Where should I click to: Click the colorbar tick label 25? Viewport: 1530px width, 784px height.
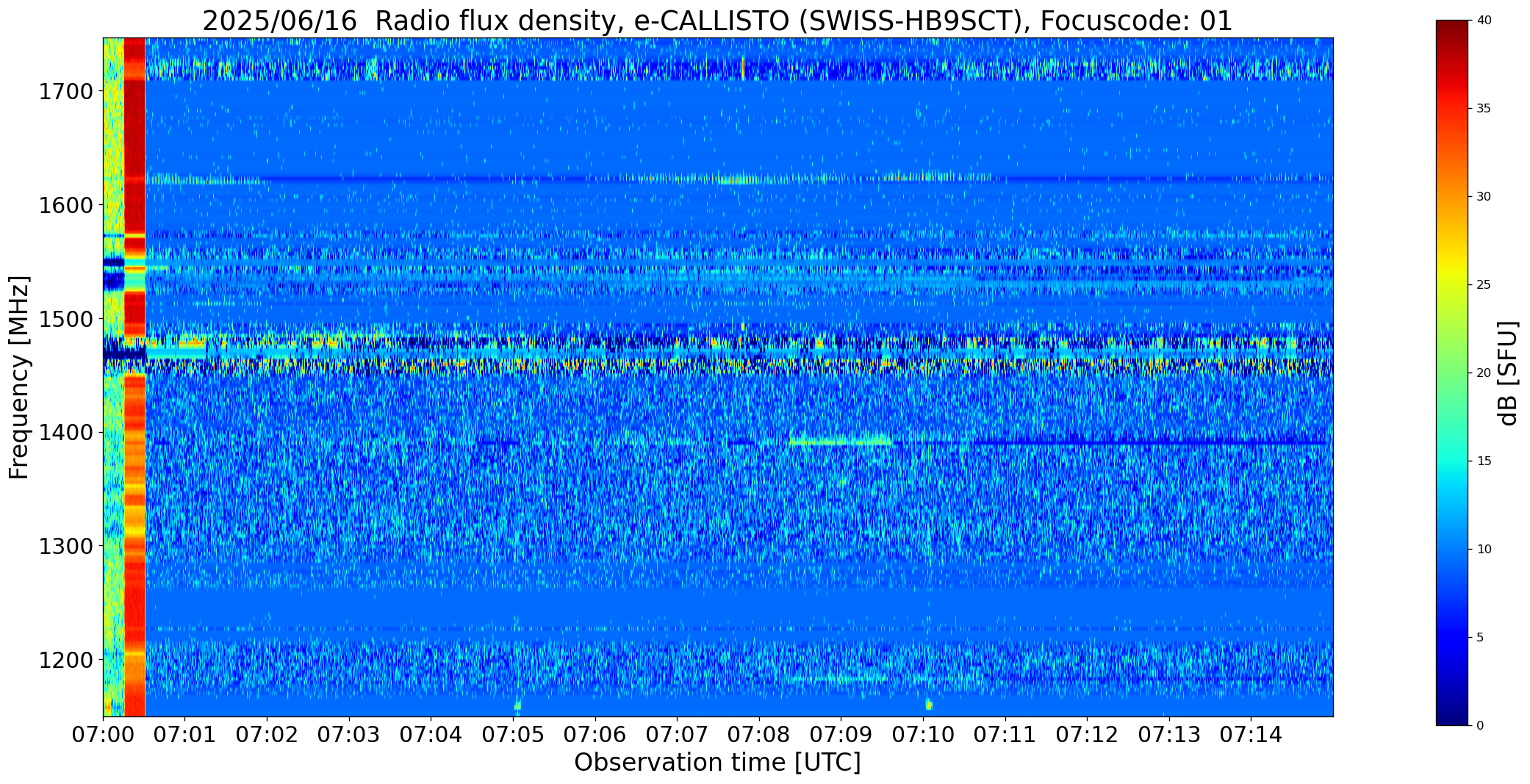tap(1484, 285)
